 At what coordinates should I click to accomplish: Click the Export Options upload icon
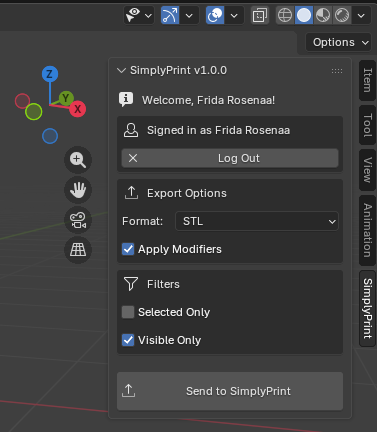131,193
